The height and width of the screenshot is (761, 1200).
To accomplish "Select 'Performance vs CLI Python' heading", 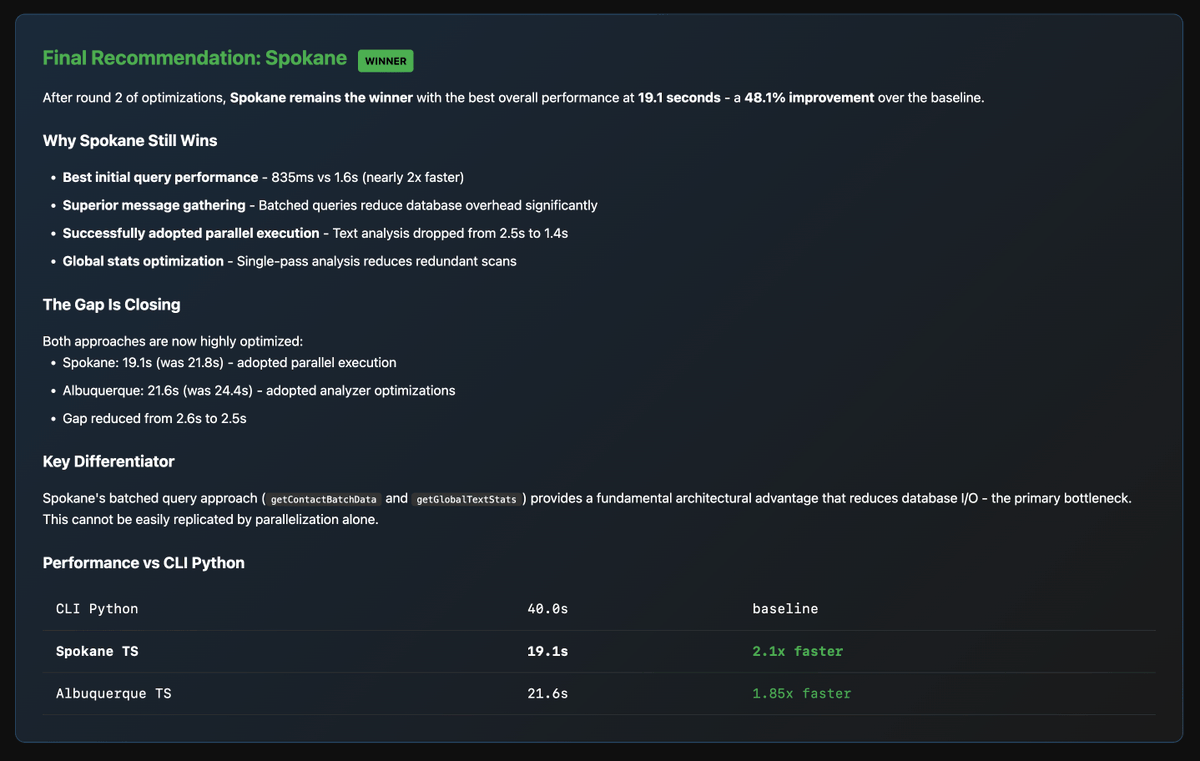I will [144, 562].
